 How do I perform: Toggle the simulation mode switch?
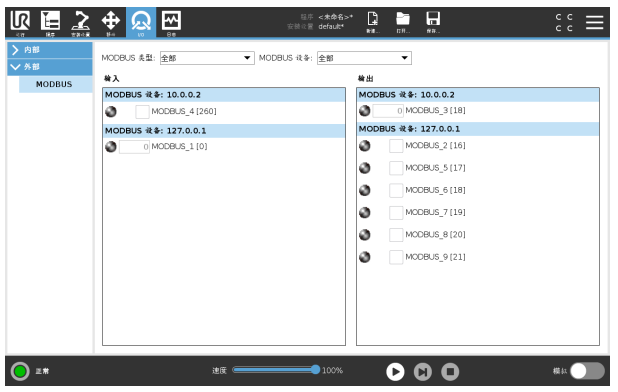click(x=587, y=371)
